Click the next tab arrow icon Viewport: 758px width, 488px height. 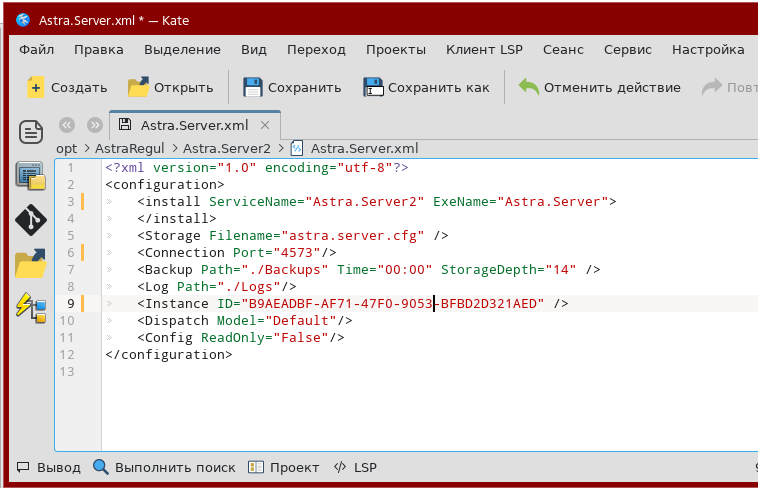coord(95,125)
